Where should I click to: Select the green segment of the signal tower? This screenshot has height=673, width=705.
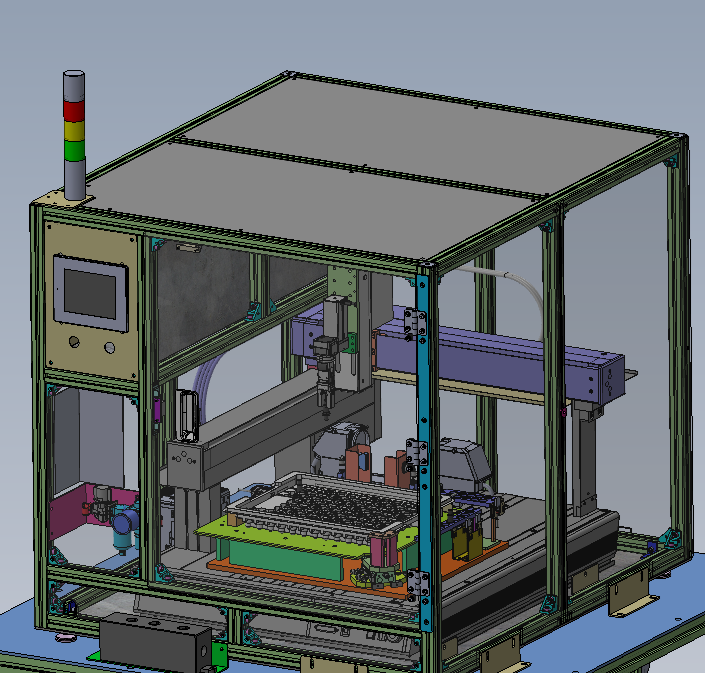pos(75,151)
